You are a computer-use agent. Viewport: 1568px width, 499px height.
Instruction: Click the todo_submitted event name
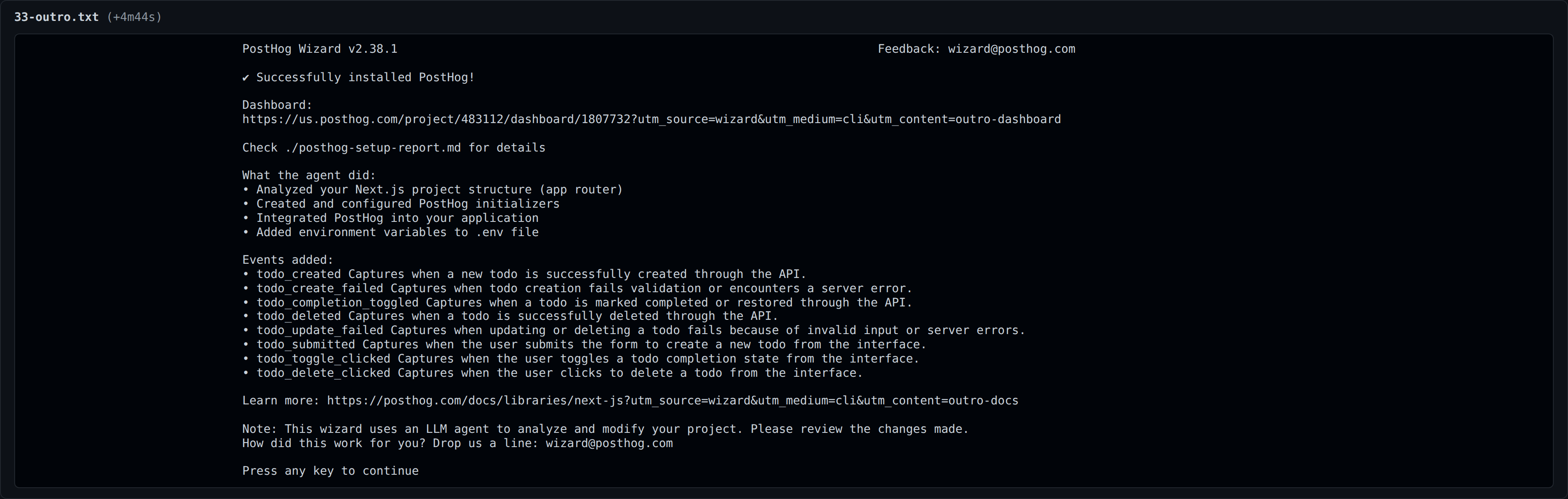306,345
